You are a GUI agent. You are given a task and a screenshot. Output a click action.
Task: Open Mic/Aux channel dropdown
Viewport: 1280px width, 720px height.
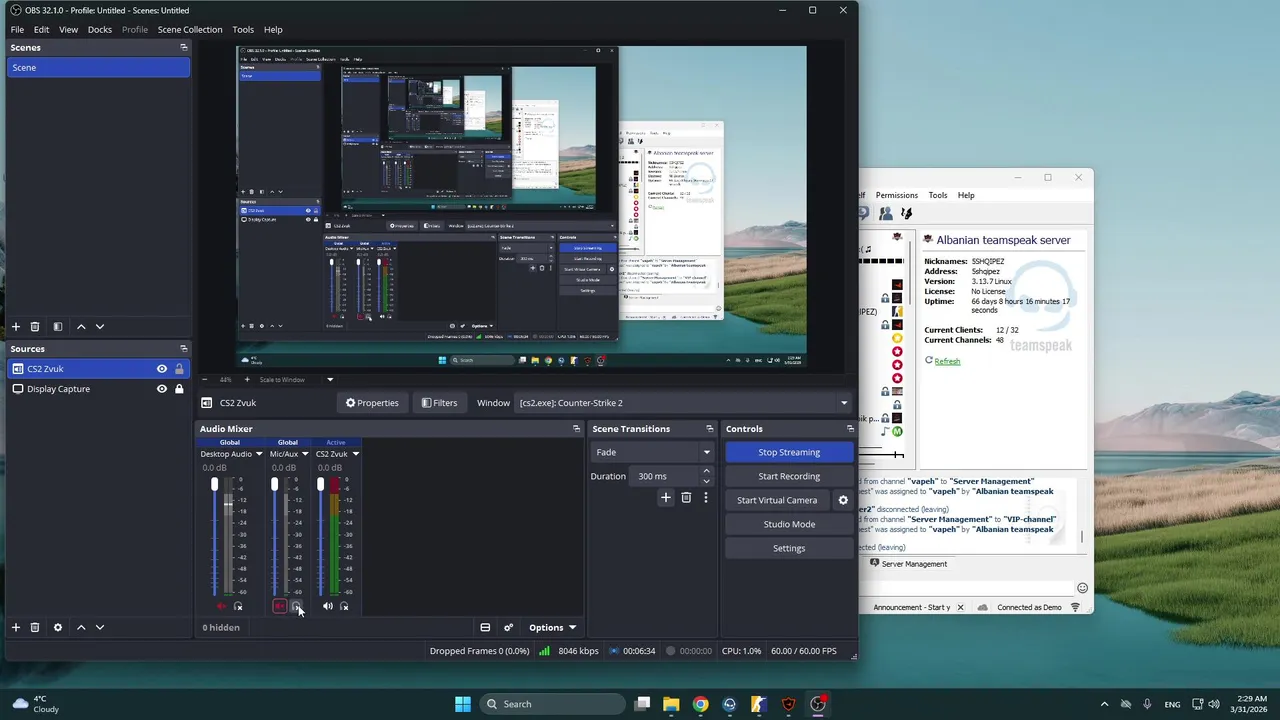pyautogui.click(x=305, y=454)
